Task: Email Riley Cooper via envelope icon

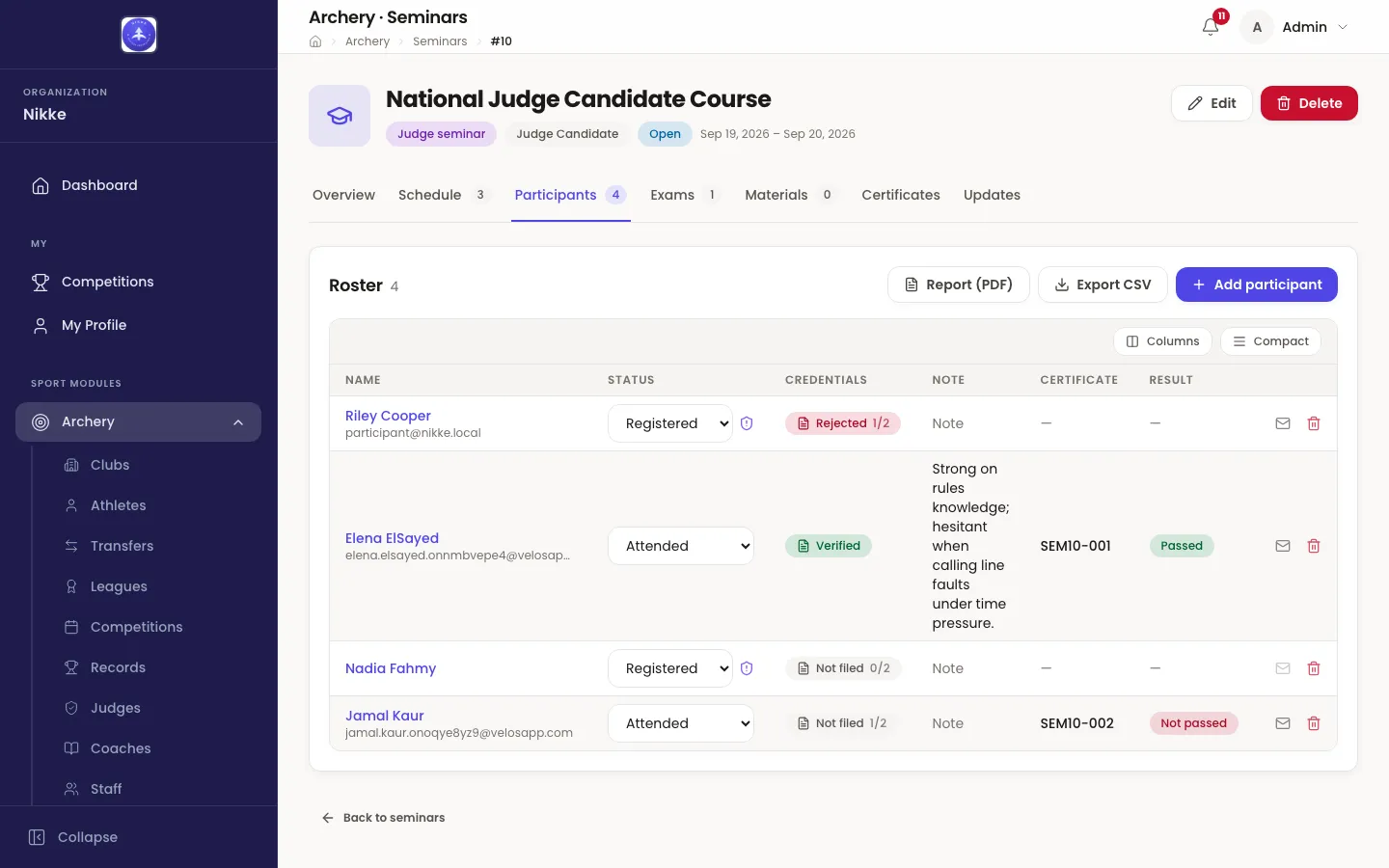Action: point(1283,423)
